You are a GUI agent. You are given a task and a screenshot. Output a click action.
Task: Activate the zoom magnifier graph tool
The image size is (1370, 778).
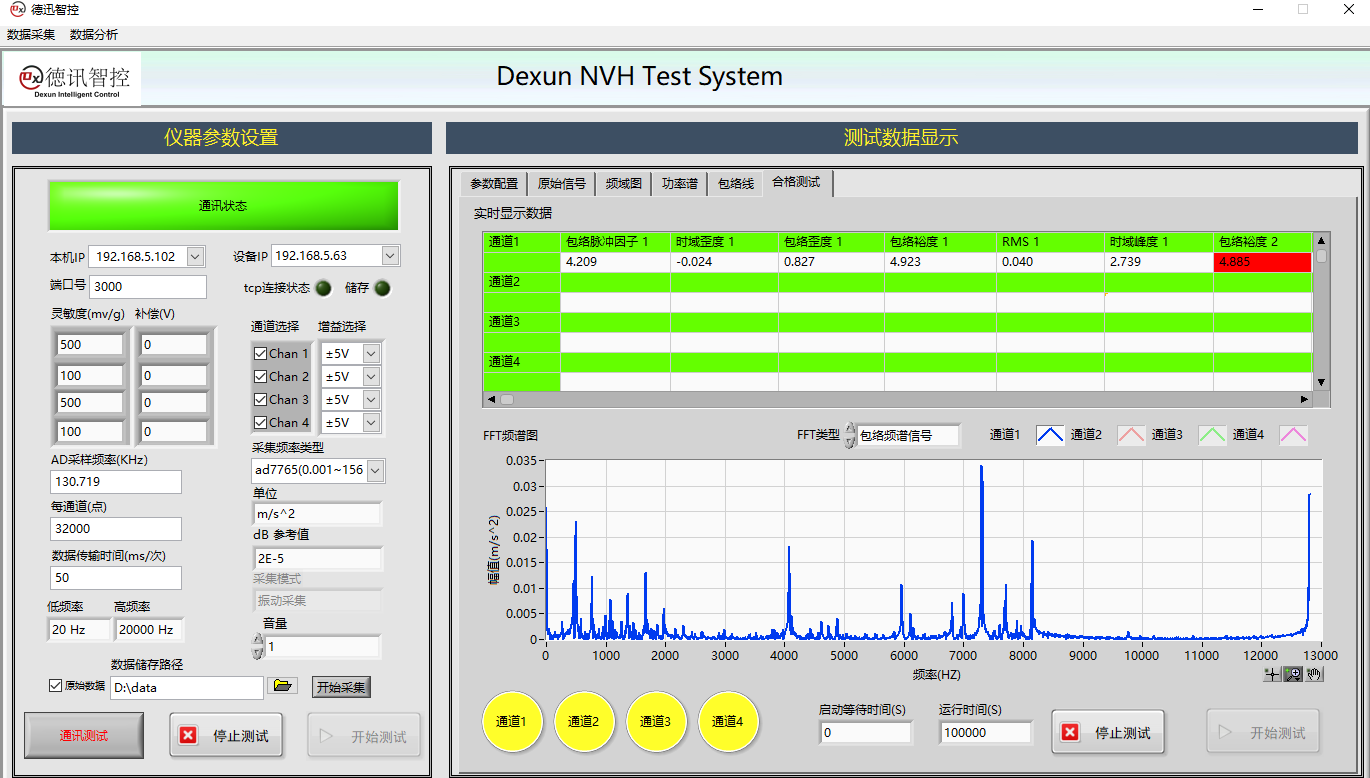coord(1294,675)
